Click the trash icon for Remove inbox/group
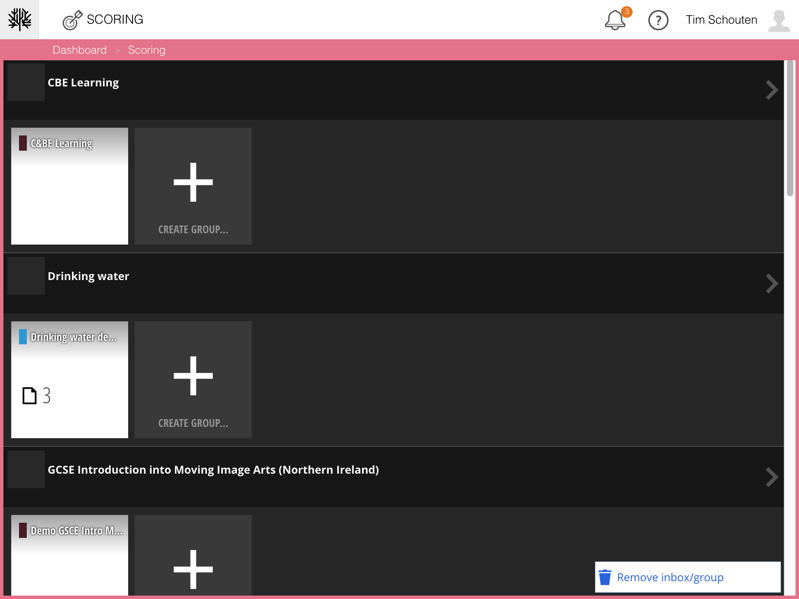799x599 pixels. tap(605, 577)
